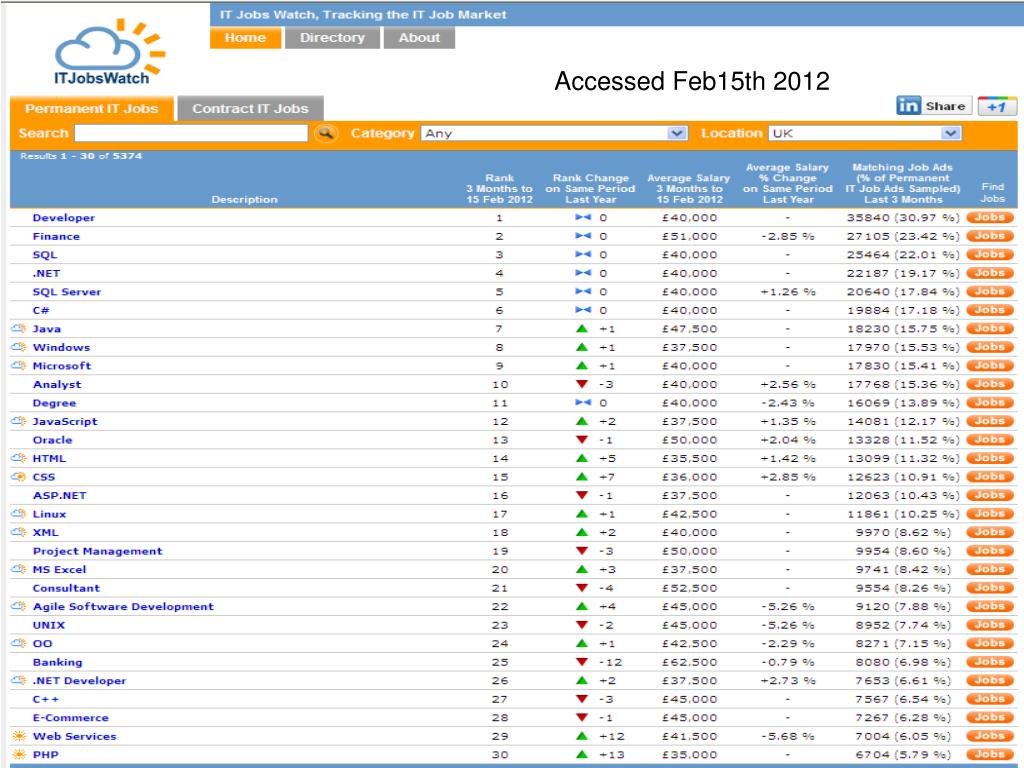Click the red down arrow in Banking row
Viewport: 1024px width, 768px height.
coord(582,662)
